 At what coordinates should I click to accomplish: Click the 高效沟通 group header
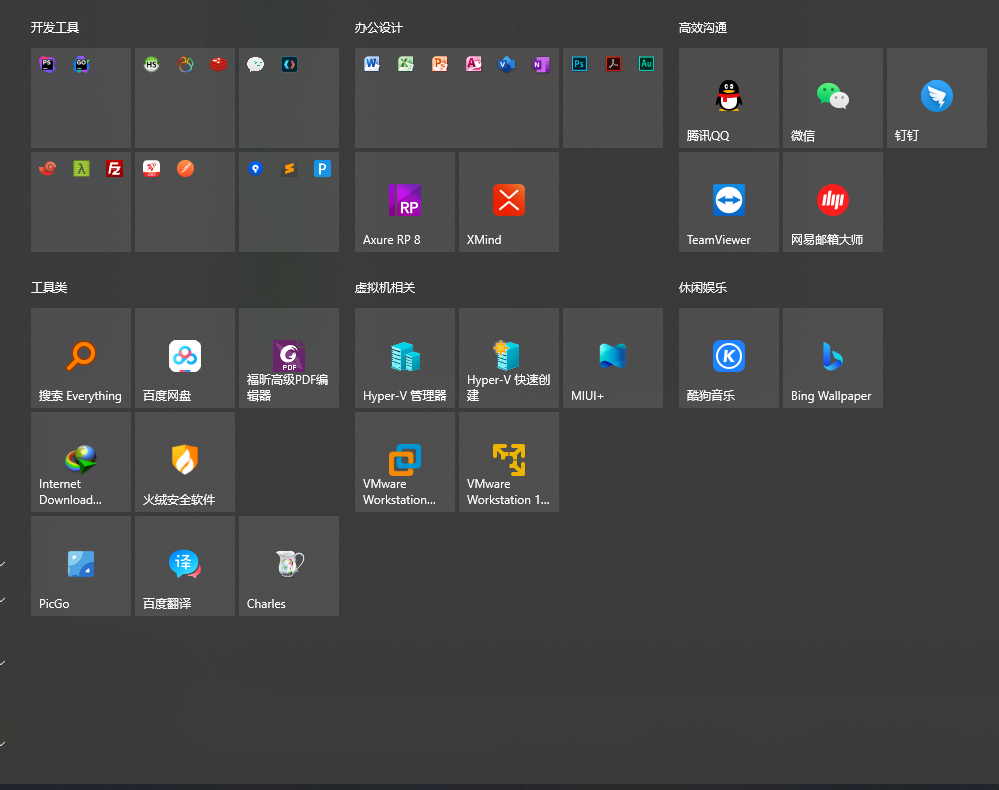click(x=703, y=27)
